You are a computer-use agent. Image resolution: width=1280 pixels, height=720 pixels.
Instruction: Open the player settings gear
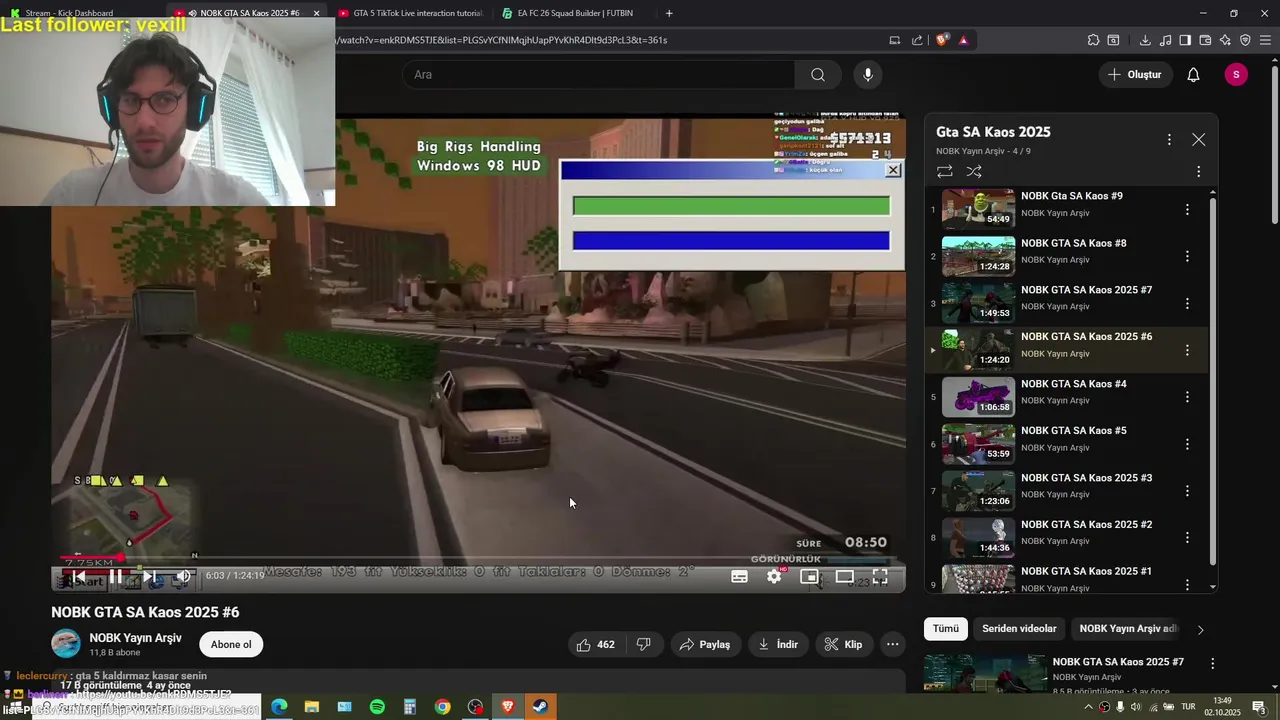774,577
